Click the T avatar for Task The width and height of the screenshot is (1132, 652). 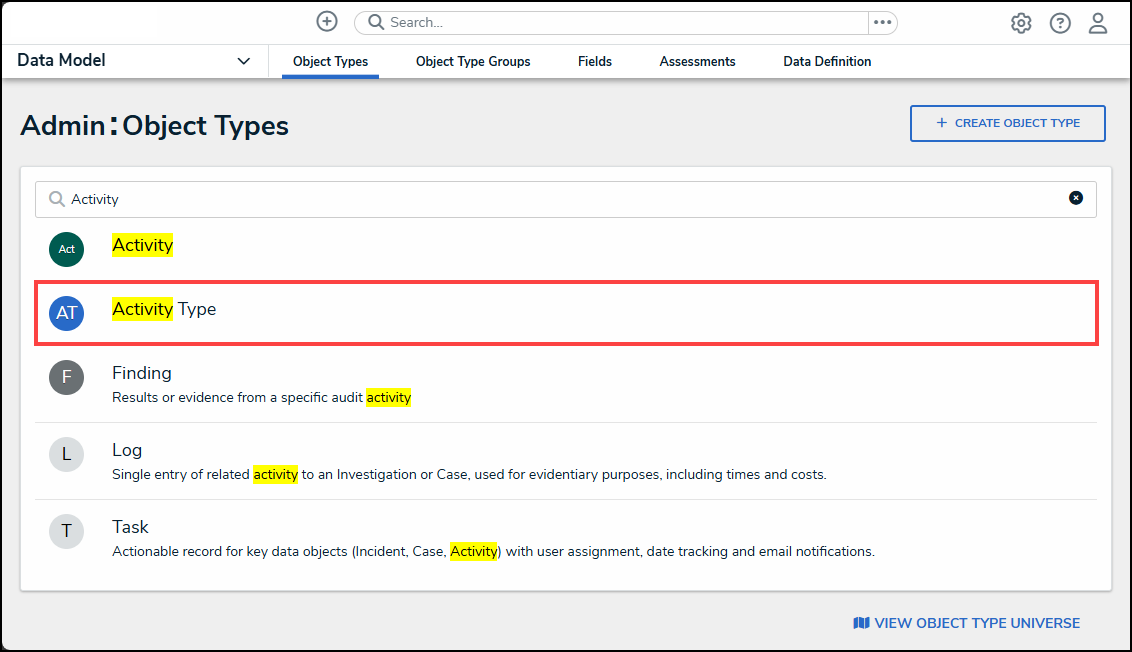(67, 531)
